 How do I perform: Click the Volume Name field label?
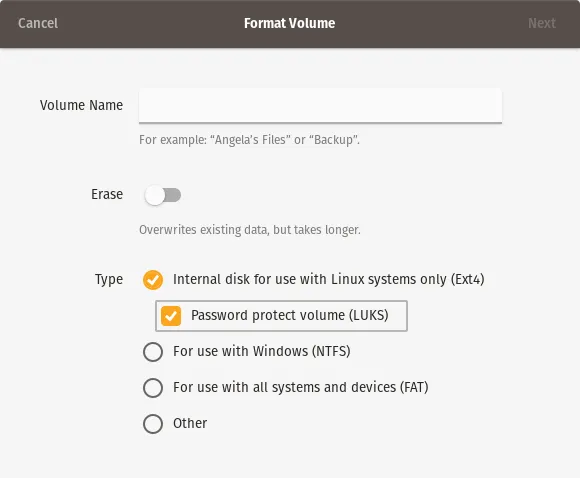coord(81,105)
